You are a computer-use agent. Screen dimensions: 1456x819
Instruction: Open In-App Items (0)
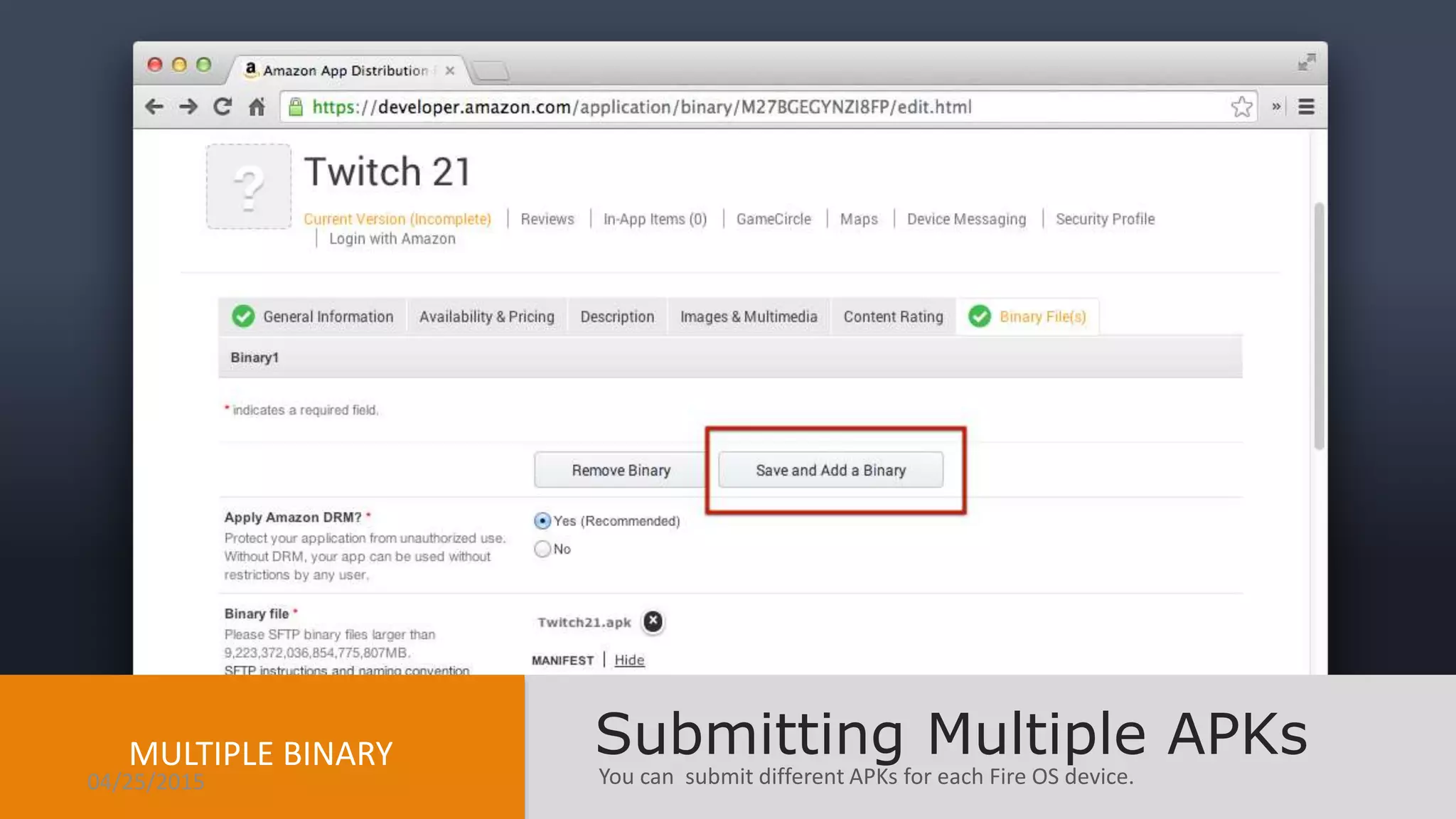pos(655,219)
